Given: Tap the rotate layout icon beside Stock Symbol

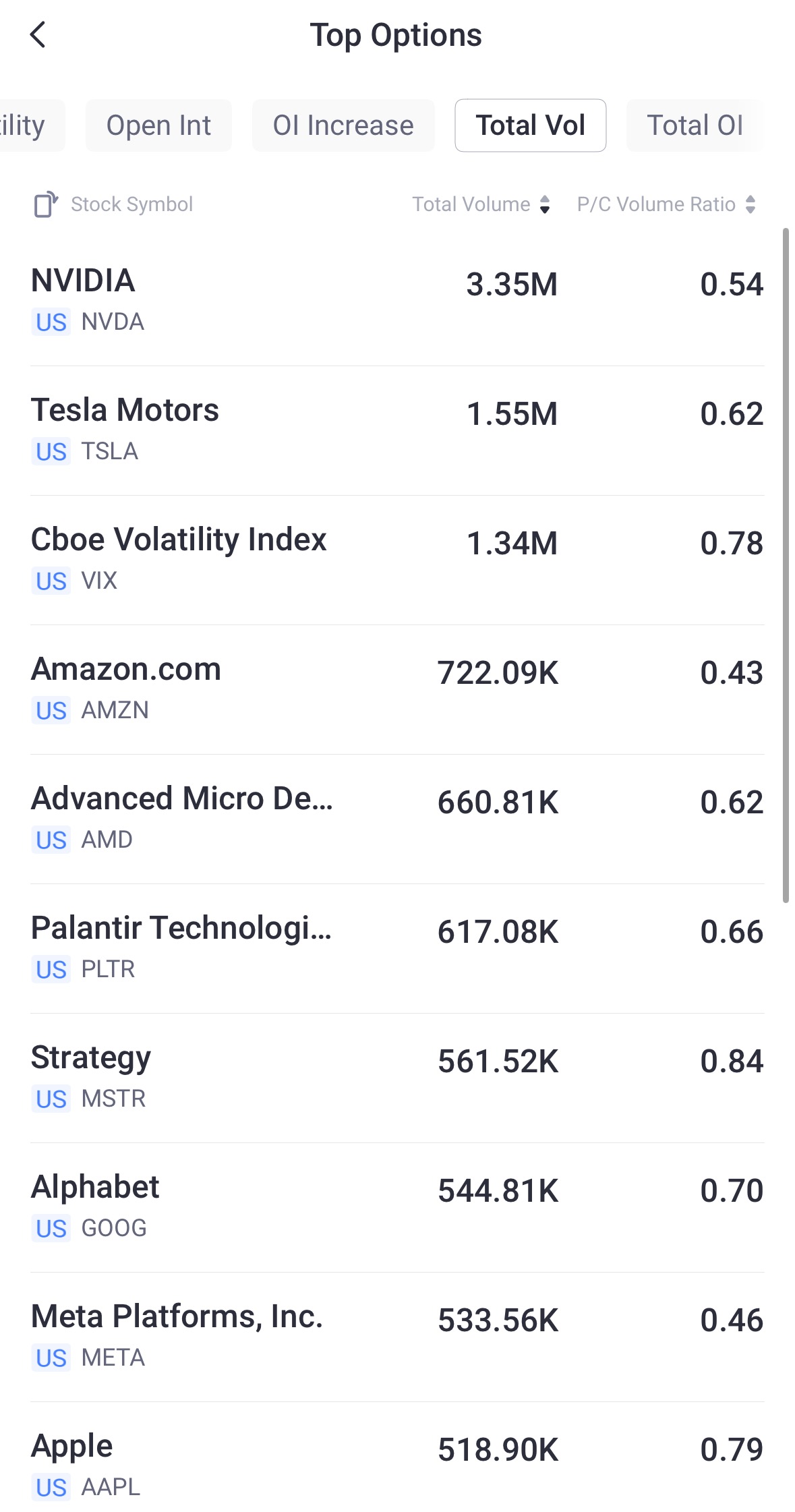Looking at the screenshot, I should (46, 204).
